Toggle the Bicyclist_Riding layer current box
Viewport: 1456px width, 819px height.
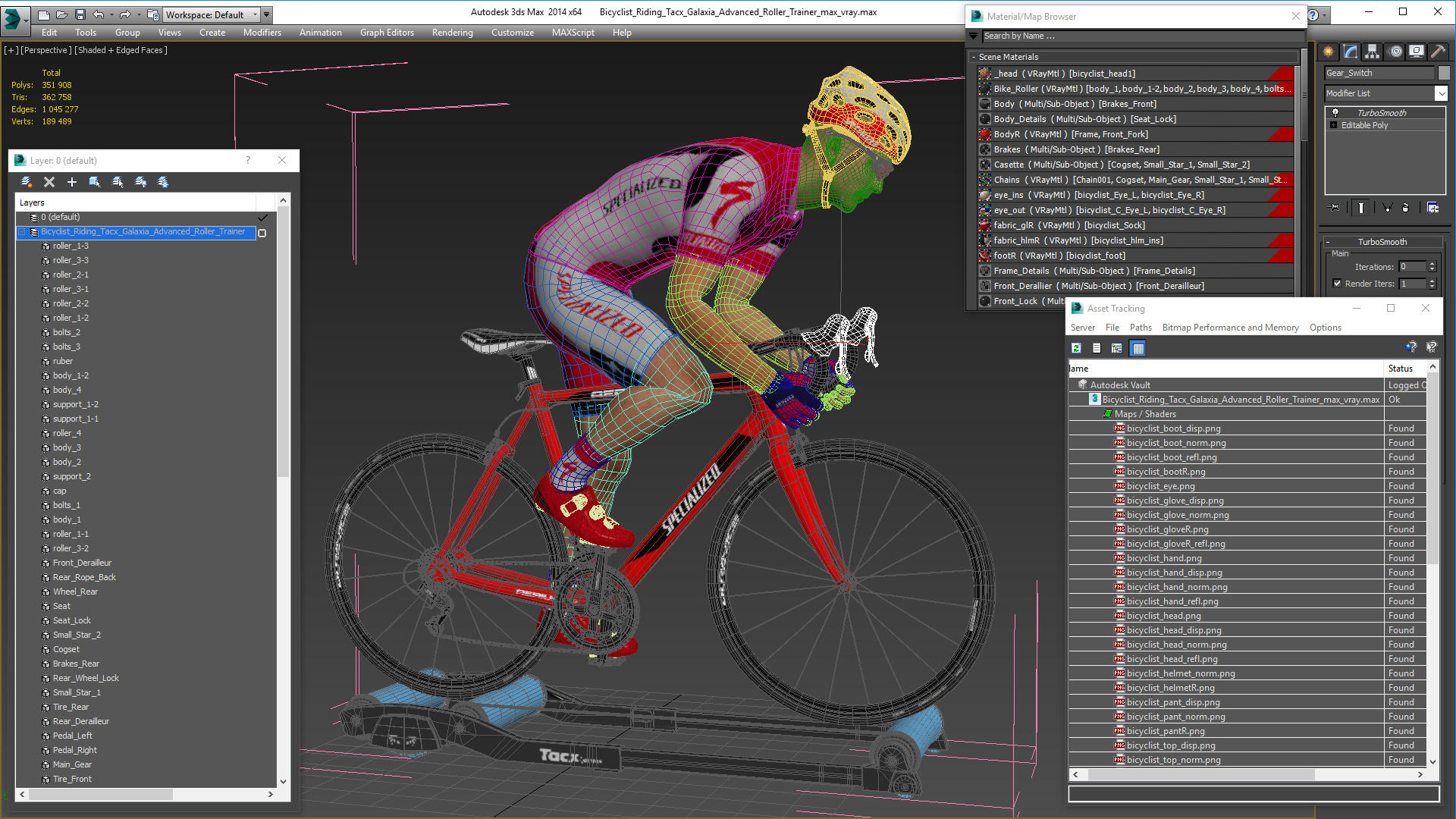coord(262,233)
